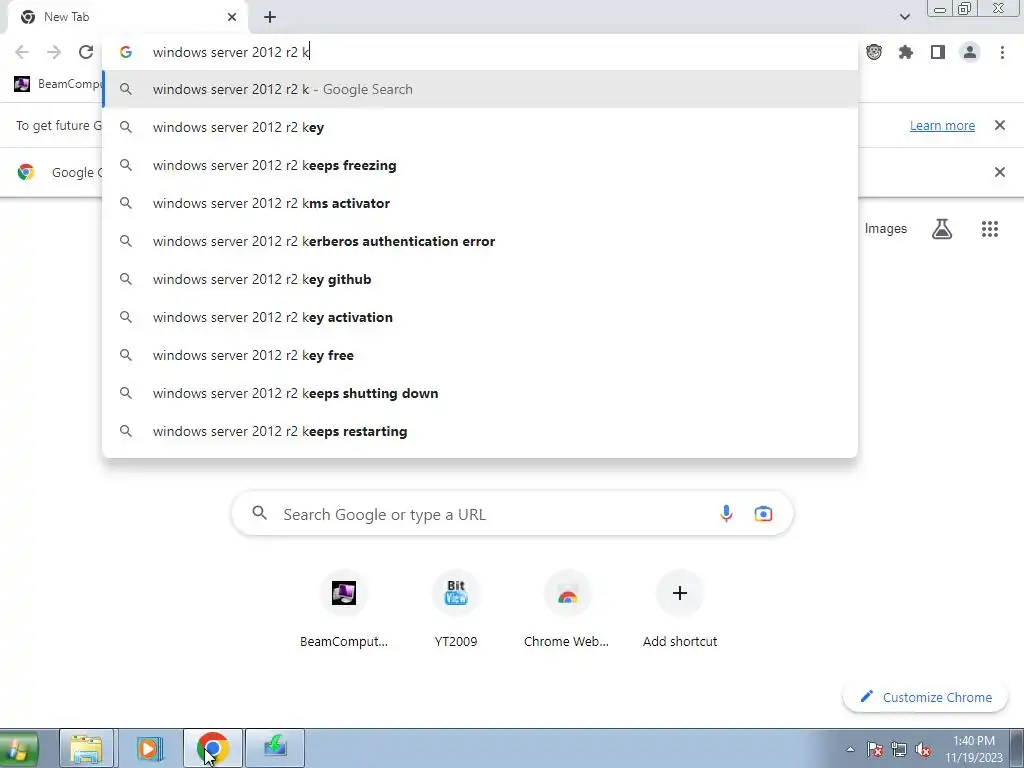Choose suggestion 'windows server 2012 r2 key'

(x=480, y=127)
